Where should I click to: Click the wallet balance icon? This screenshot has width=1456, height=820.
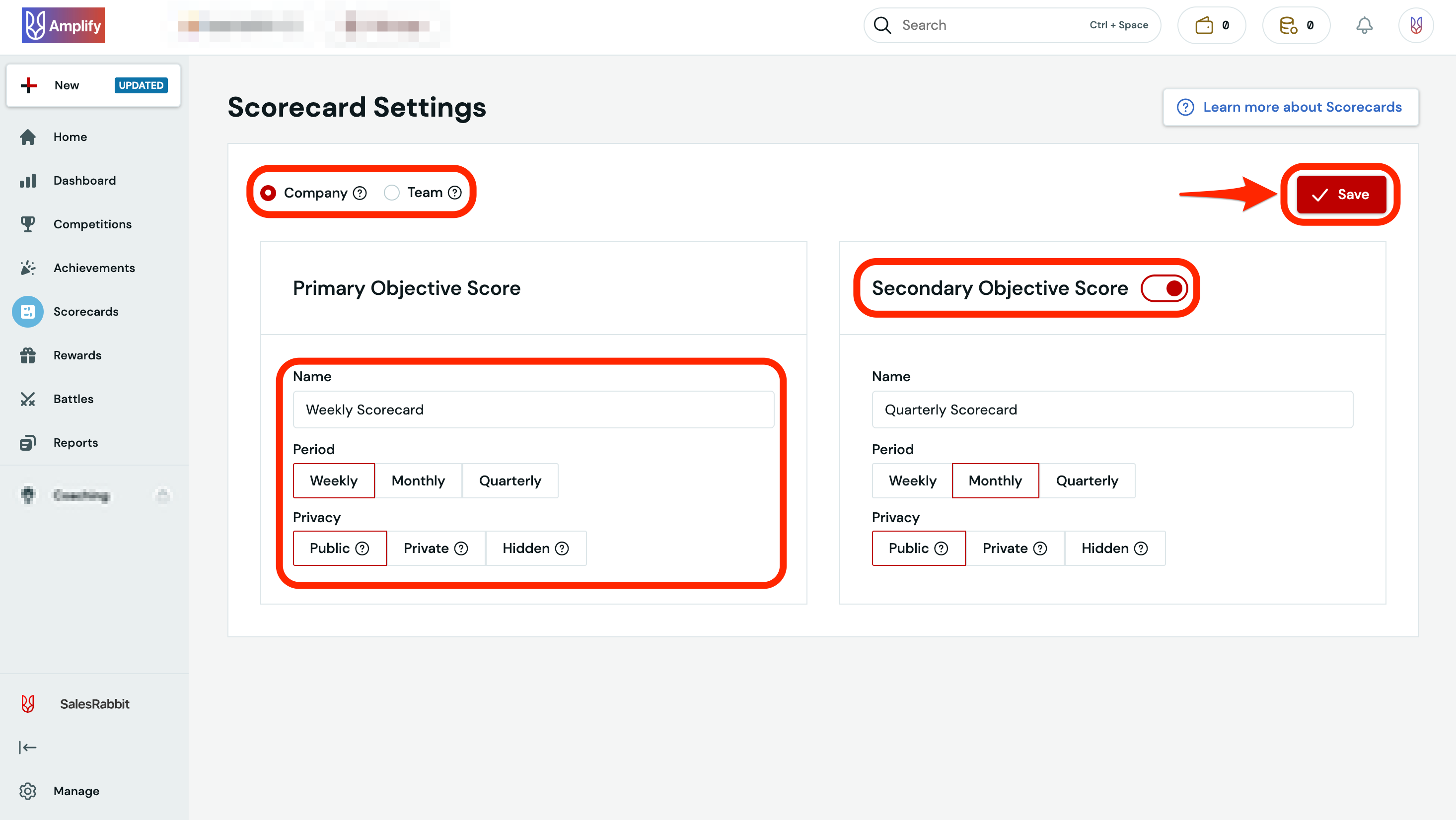pyautogui.click(x=1205, y=25)
